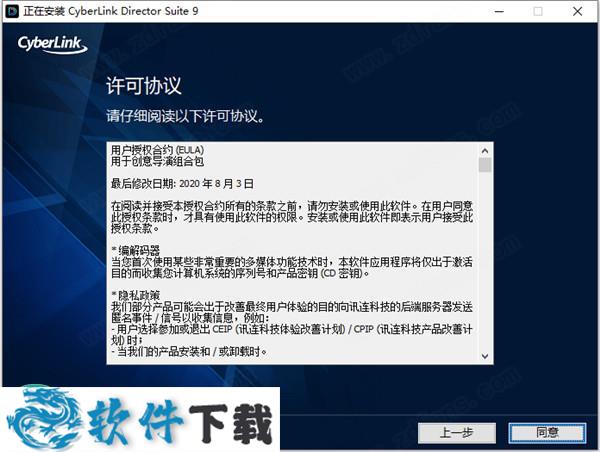Click the 用户授权合约 (EULA) line in the agreement
This screenshot has height=452, width=600.
point(157,150)
